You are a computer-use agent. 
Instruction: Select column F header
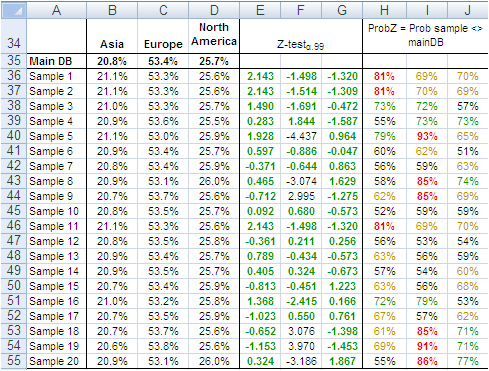click(301, 11)
